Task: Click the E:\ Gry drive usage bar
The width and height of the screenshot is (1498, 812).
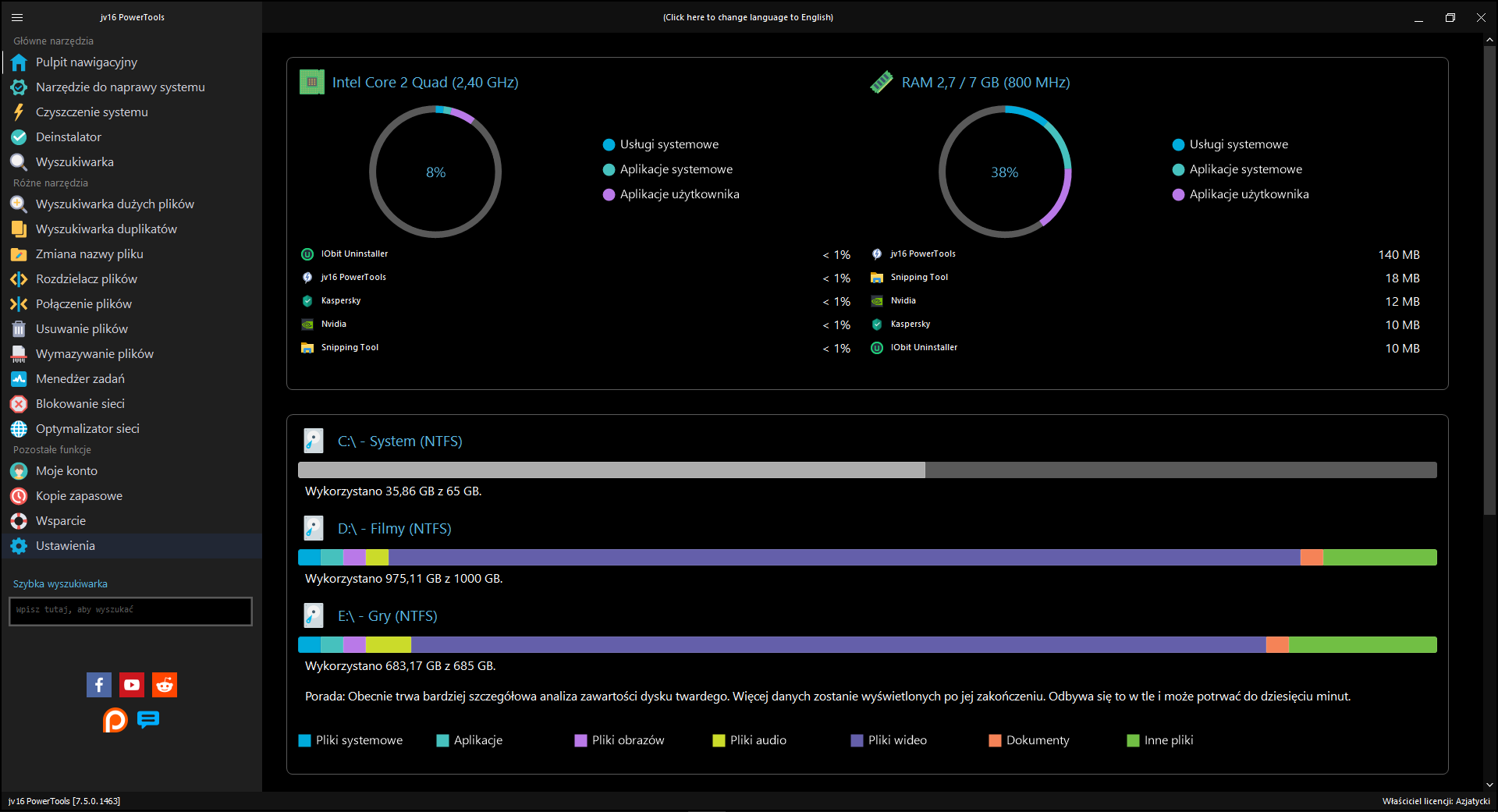Action: [x=868, y=644]
